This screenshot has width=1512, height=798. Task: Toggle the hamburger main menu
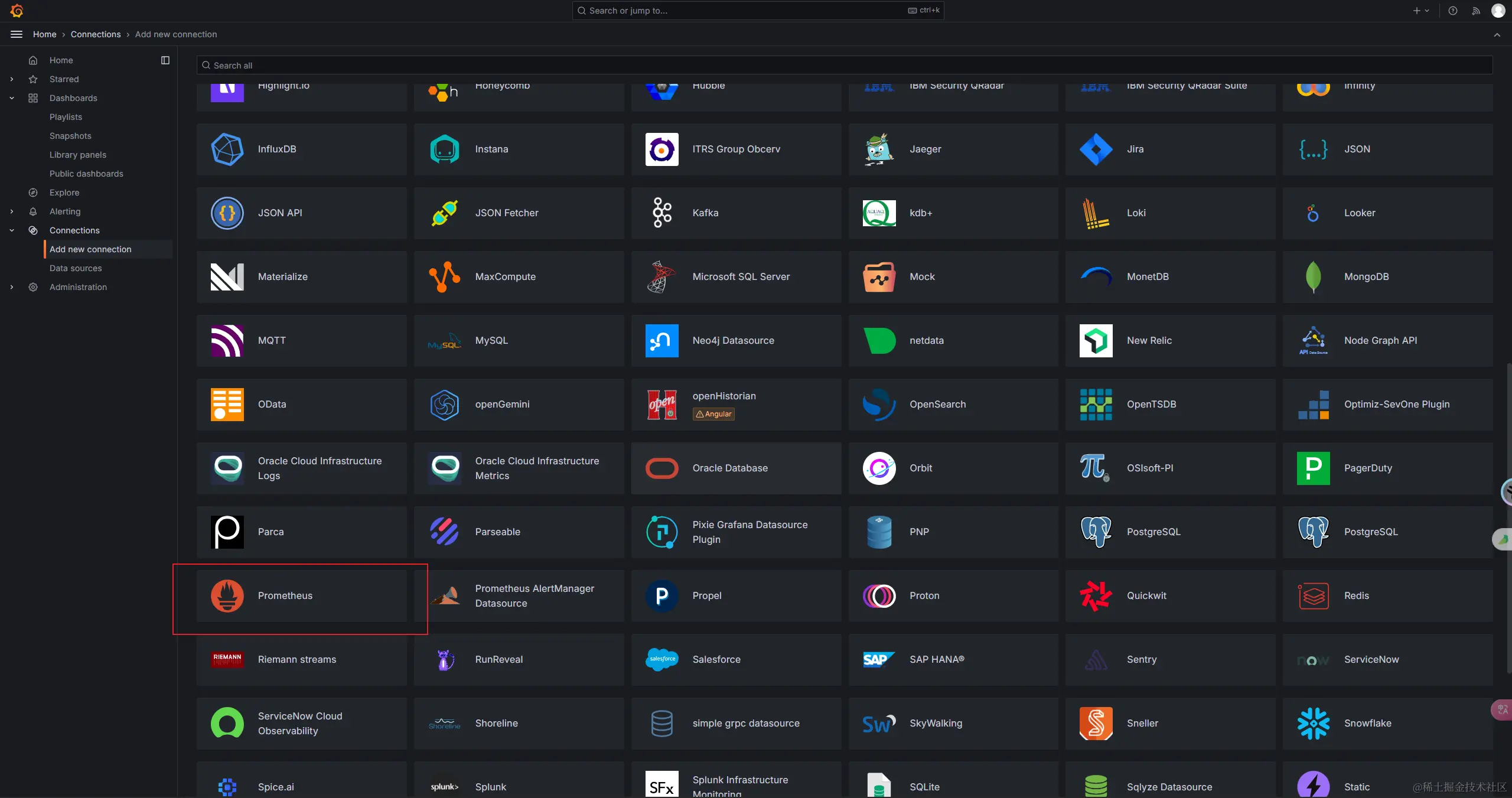click(x=17, y=34)
